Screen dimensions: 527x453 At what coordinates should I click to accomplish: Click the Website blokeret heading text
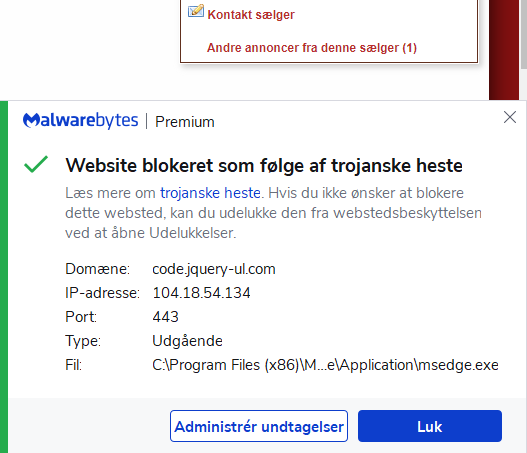pyautogui.click(x=264, y=166)
